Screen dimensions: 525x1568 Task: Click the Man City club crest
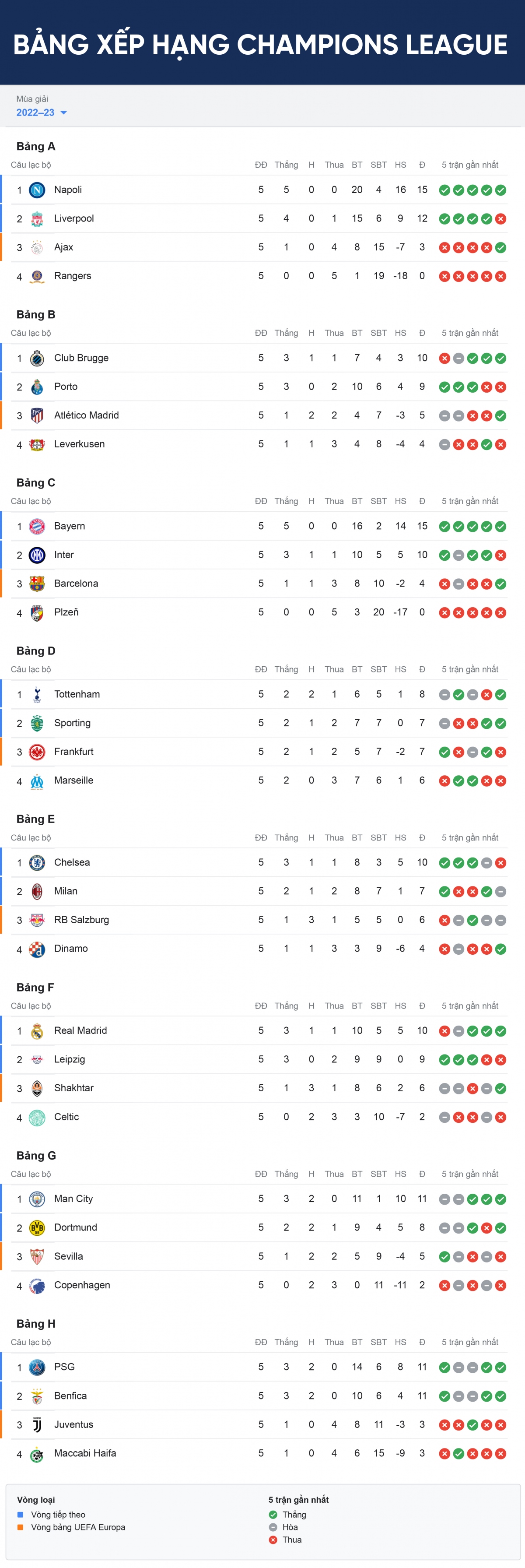click(37, 1199)
